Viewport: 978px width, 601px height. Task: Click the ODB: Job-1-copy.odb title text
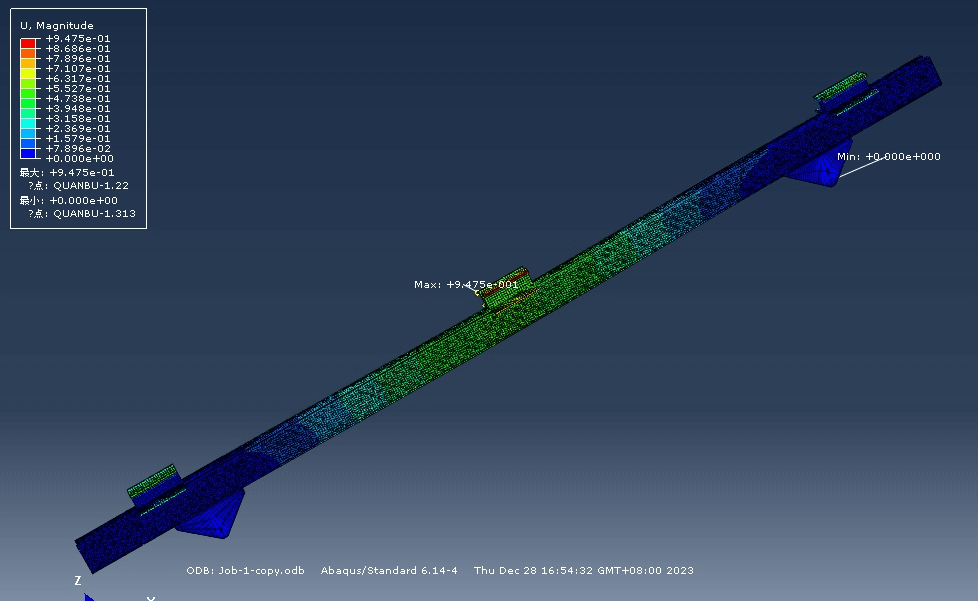click(x=245, y=571)
